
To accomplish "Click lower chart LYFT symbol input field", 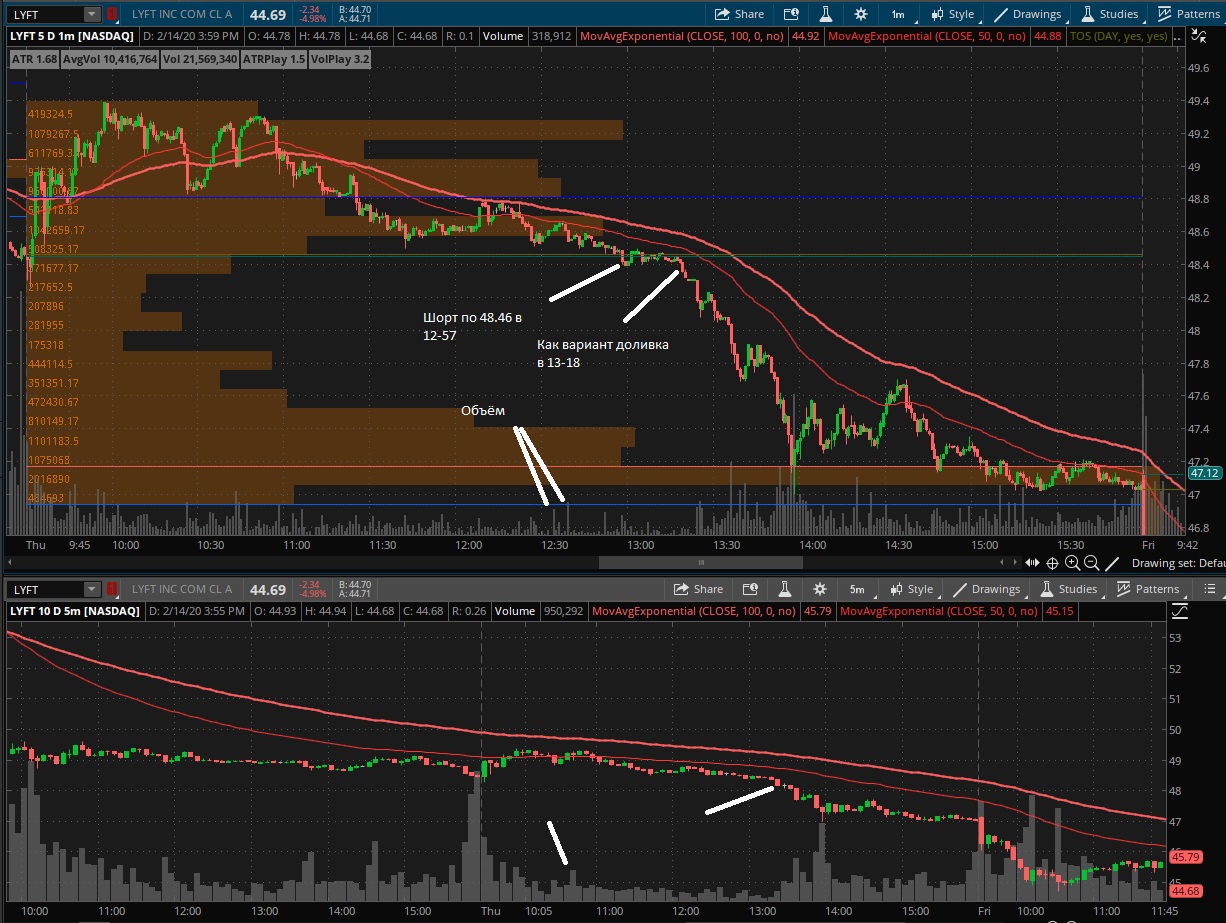I will [45, 589].
